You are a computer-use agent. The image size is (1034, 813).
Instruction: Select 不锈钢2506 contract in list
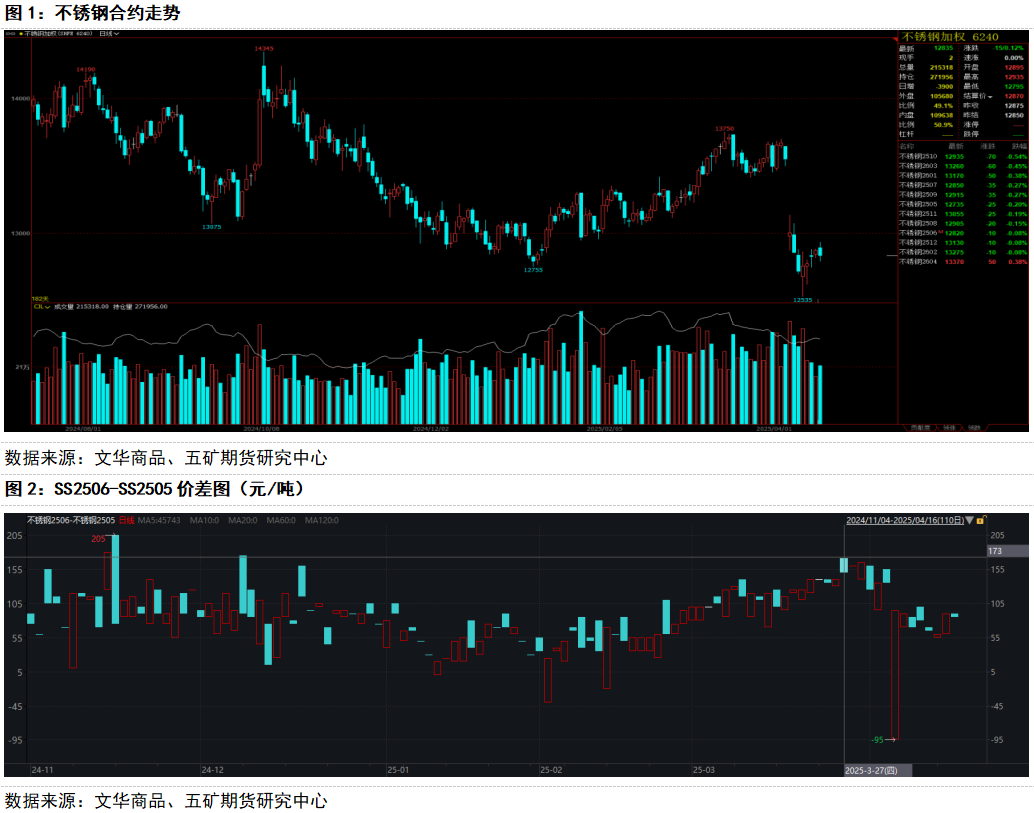tap(917, 232)
